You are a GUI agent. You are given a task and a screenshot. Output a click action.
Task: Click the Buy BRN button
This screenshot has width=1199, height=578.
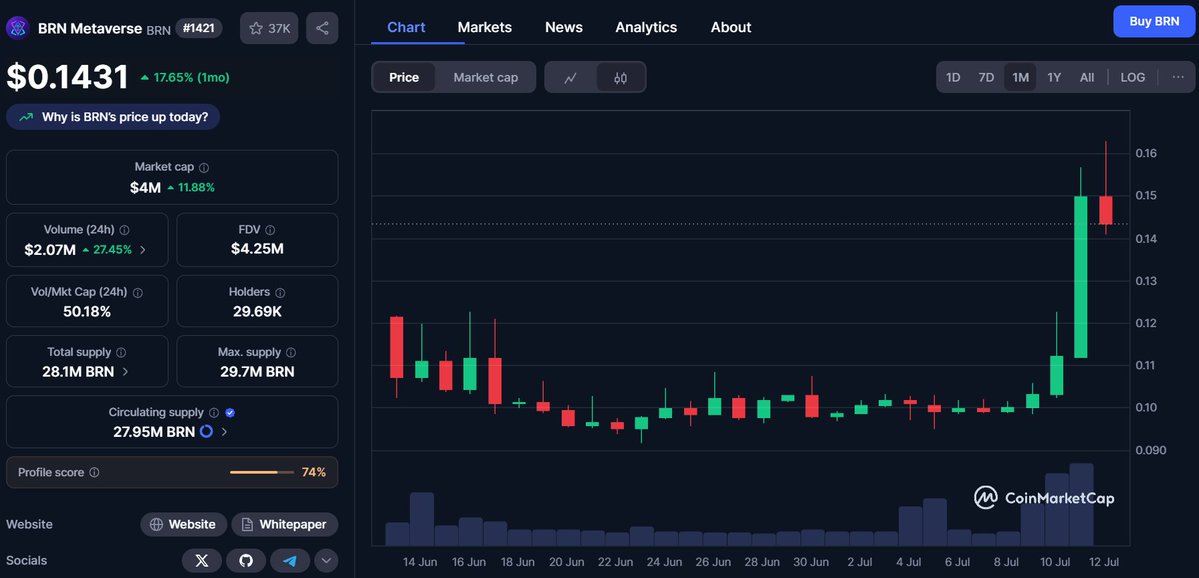coord(1154,21)
